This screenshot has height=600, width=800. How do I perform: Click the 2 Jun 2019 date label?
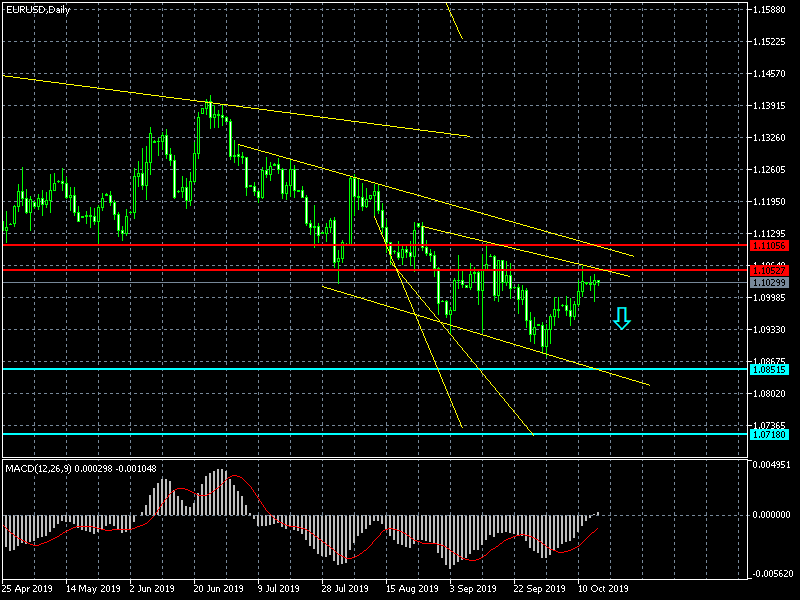pos(152,589)
